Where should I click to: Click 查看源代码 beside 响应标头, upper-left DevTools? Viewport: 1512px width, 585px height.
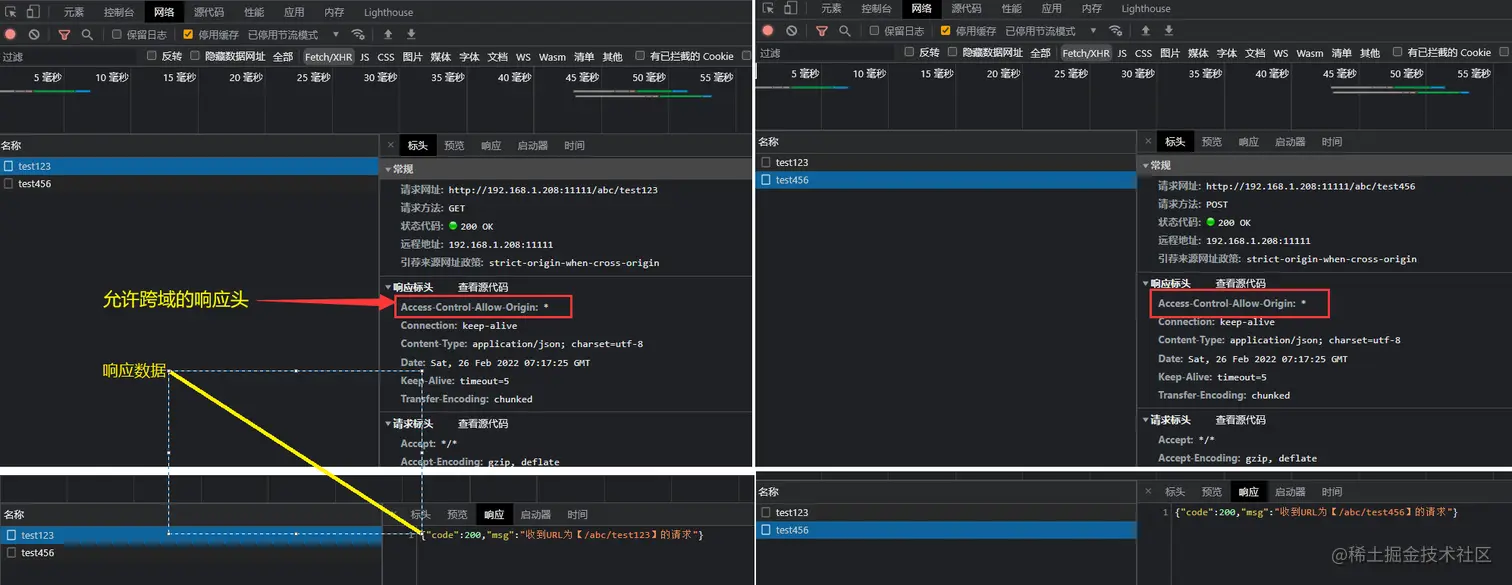point(483,287)
